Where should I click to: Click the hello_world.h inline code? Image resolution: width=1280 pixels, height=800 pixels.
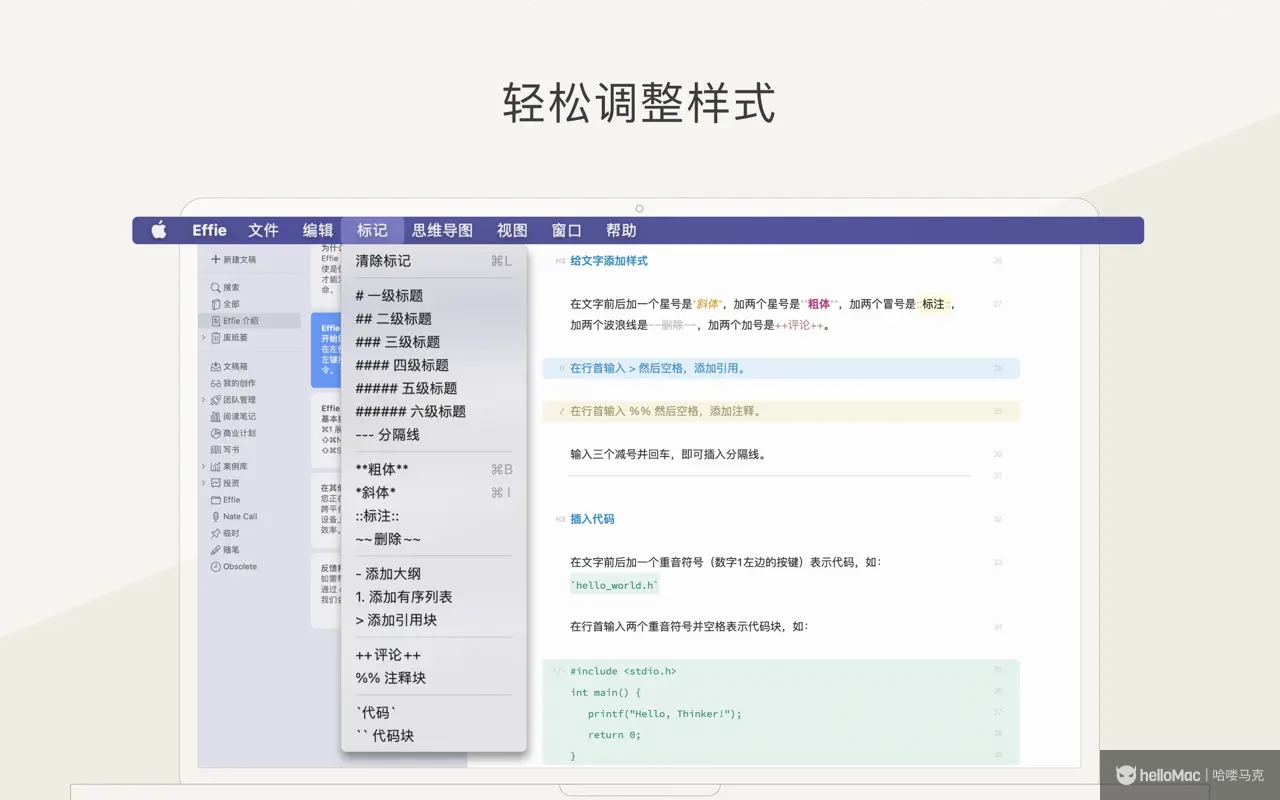coord(614,585)
